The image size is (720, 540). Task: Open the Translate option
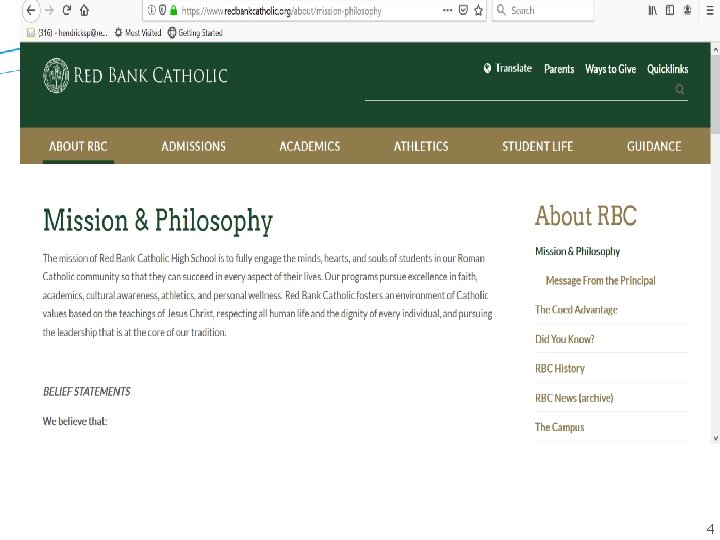point(513,68)
